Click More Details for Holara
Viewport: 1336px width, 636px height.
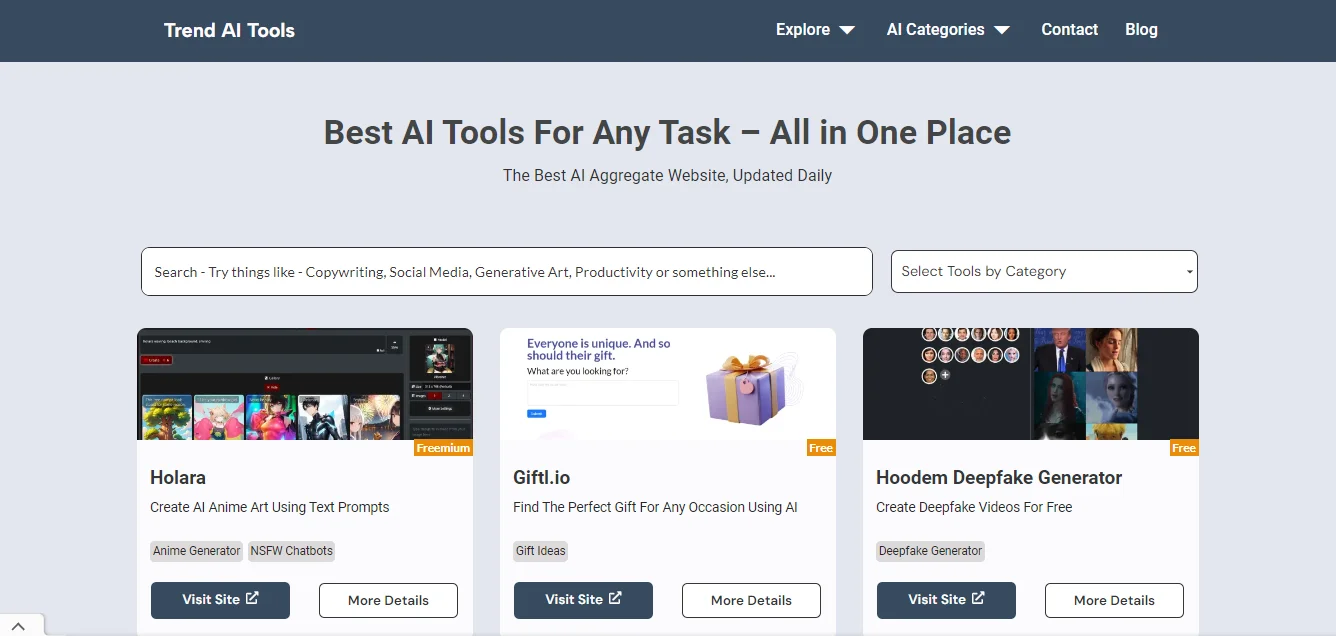click(388, 600)
